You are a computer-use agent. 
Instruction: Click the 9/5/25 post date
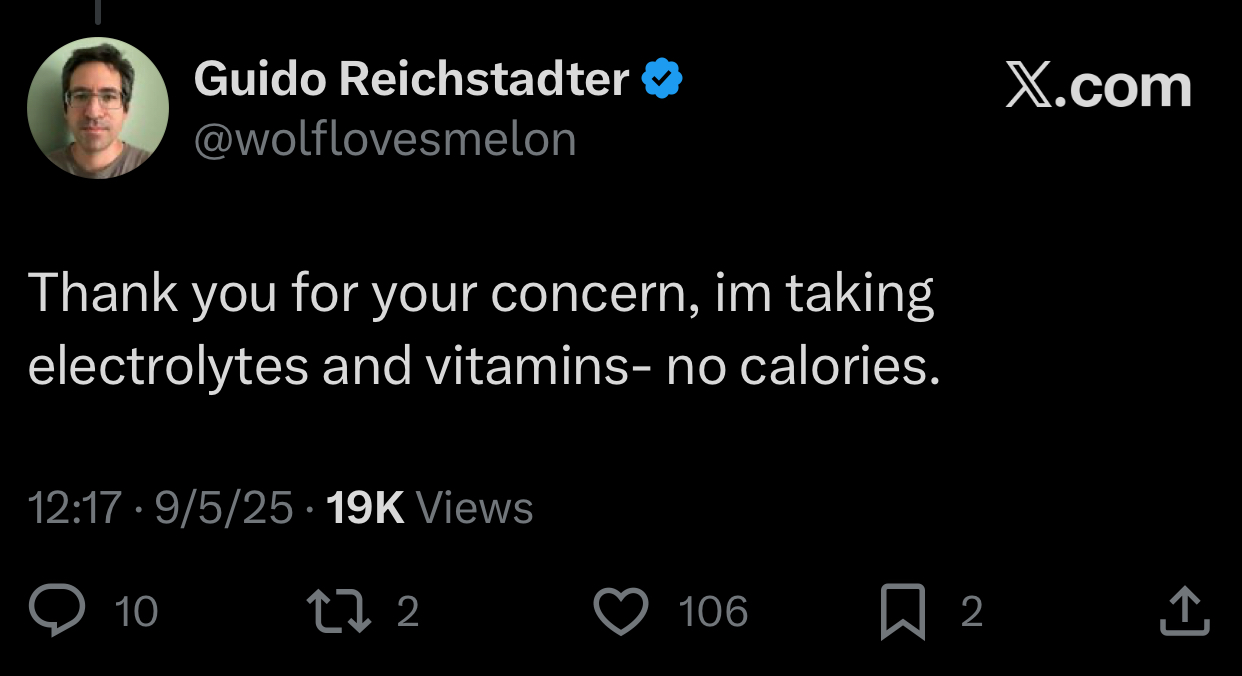click(x=224, y=509)
